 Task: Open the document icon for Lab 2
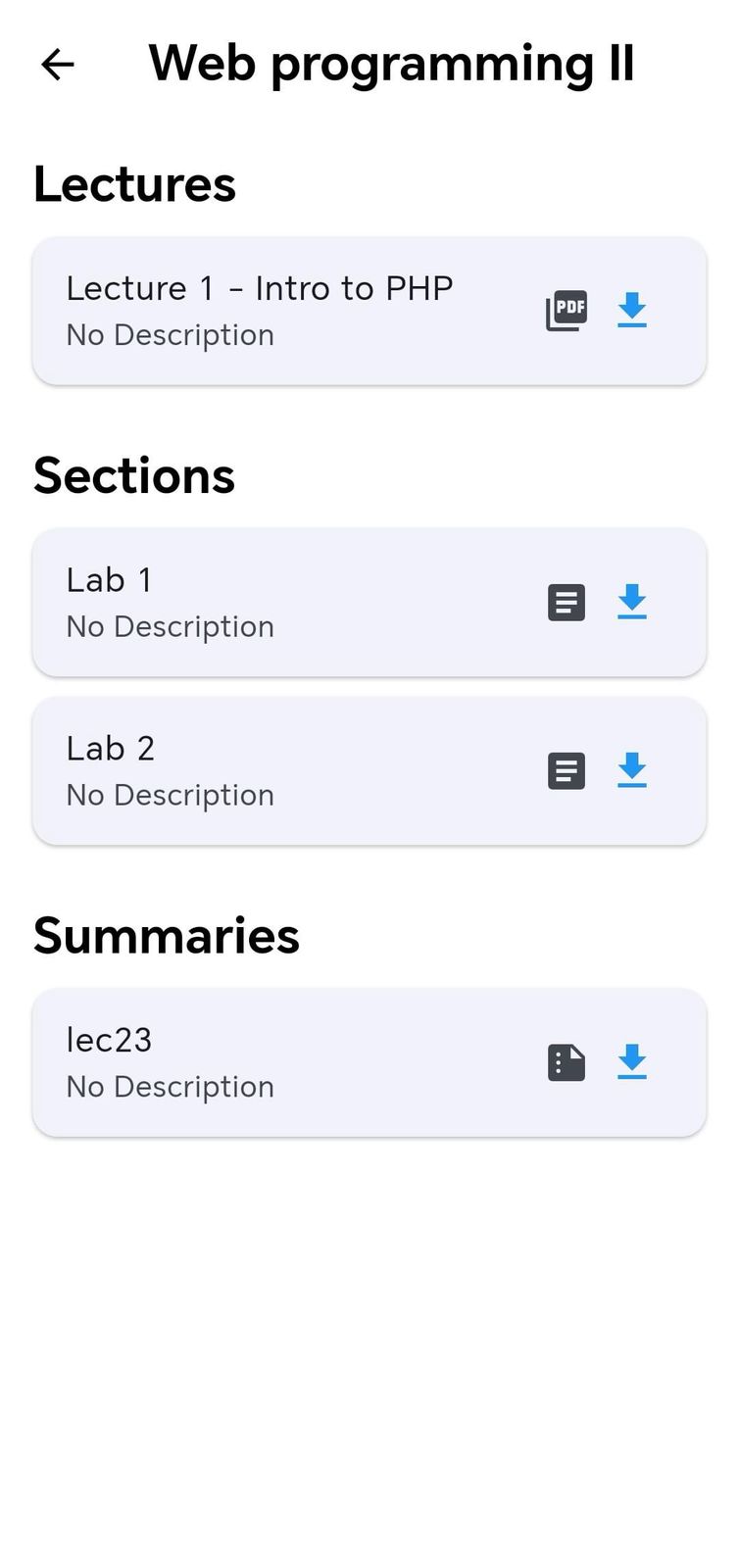coord(567,770)
